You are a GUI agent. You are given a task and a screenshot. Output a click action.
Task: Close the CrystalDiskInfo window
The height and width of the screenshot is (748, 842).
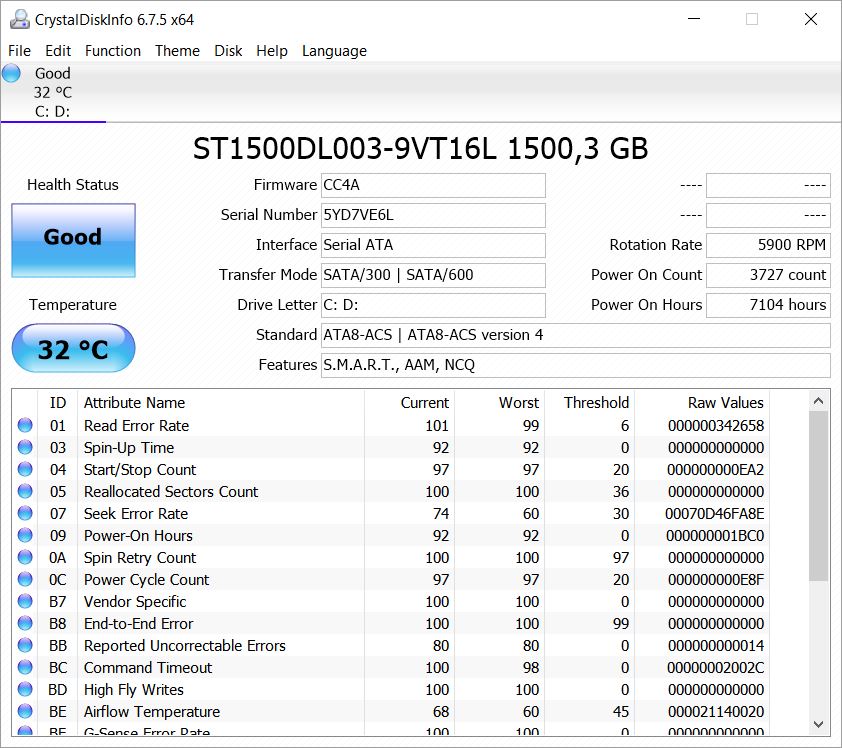[811, 19]
